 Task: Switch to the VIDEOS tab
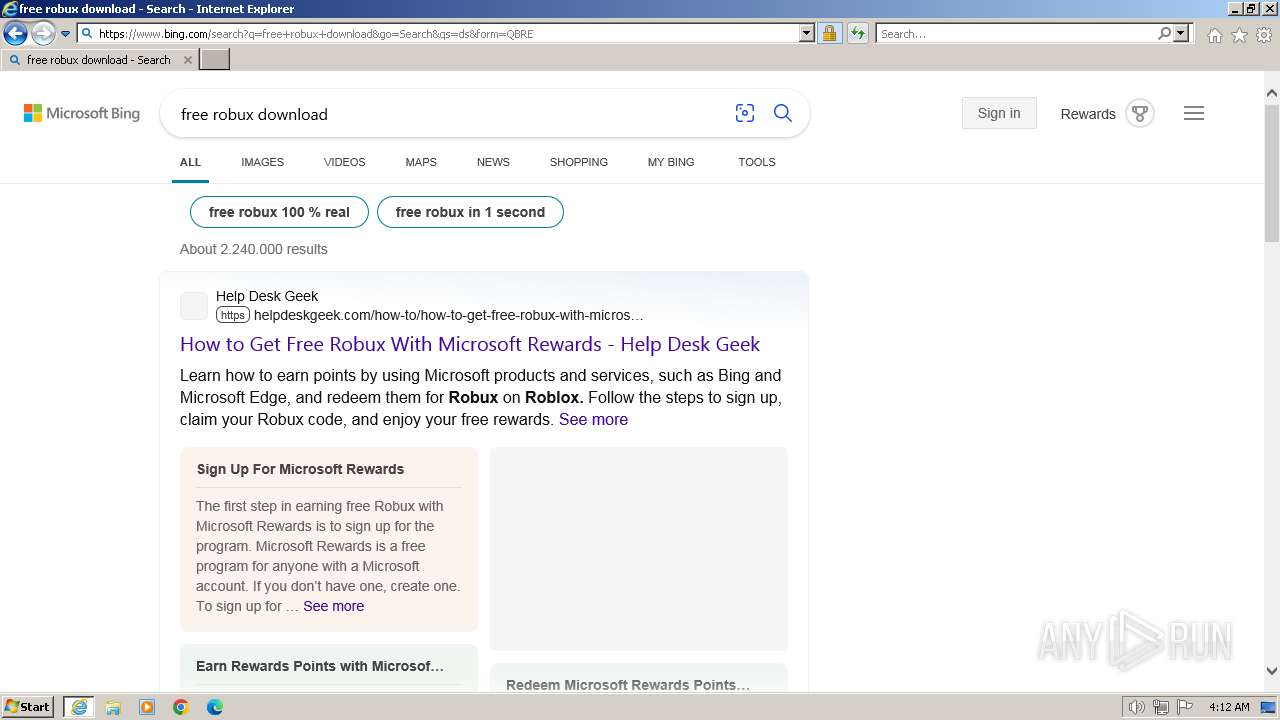coord(345,162)
